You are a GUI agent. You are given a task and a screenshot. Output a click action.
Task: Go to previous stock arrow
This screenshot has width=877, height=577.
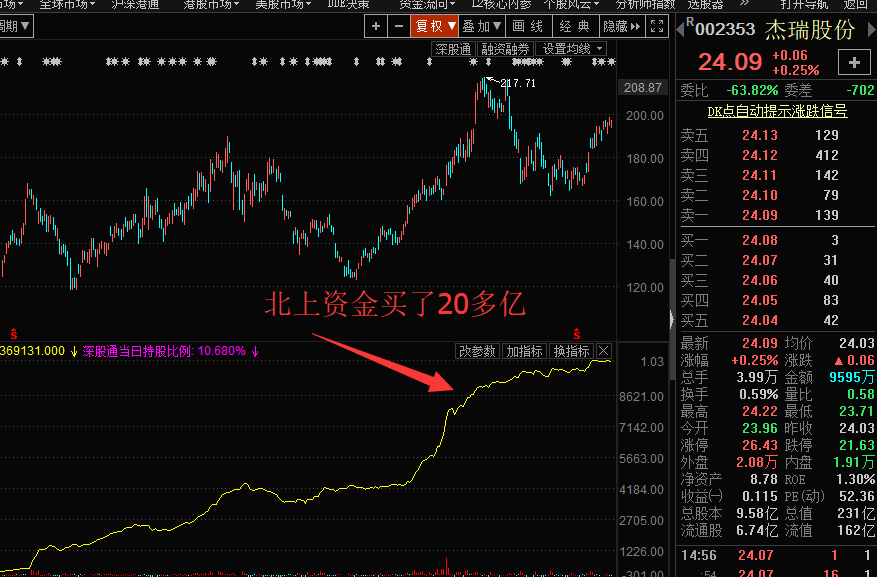(x=680, y=29)
